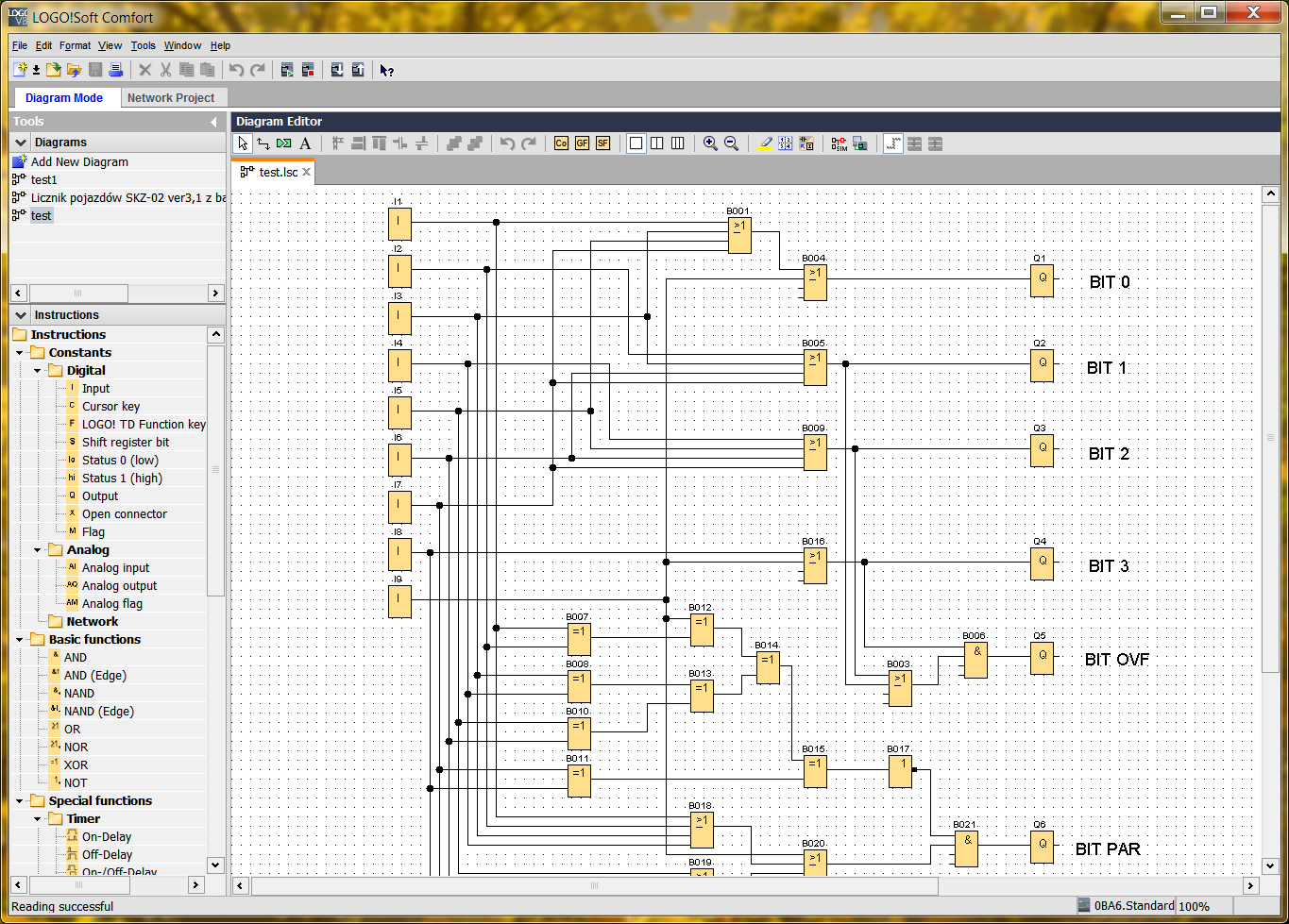Select the Q1 output block

(1042, 280)
